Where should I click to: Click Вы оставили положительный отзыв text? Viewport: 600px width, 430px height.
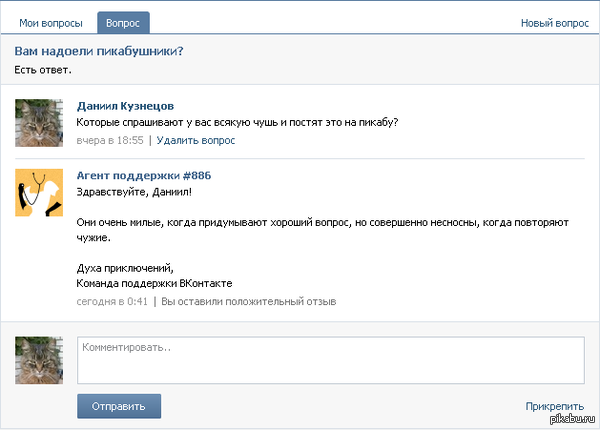coord(248,301)
